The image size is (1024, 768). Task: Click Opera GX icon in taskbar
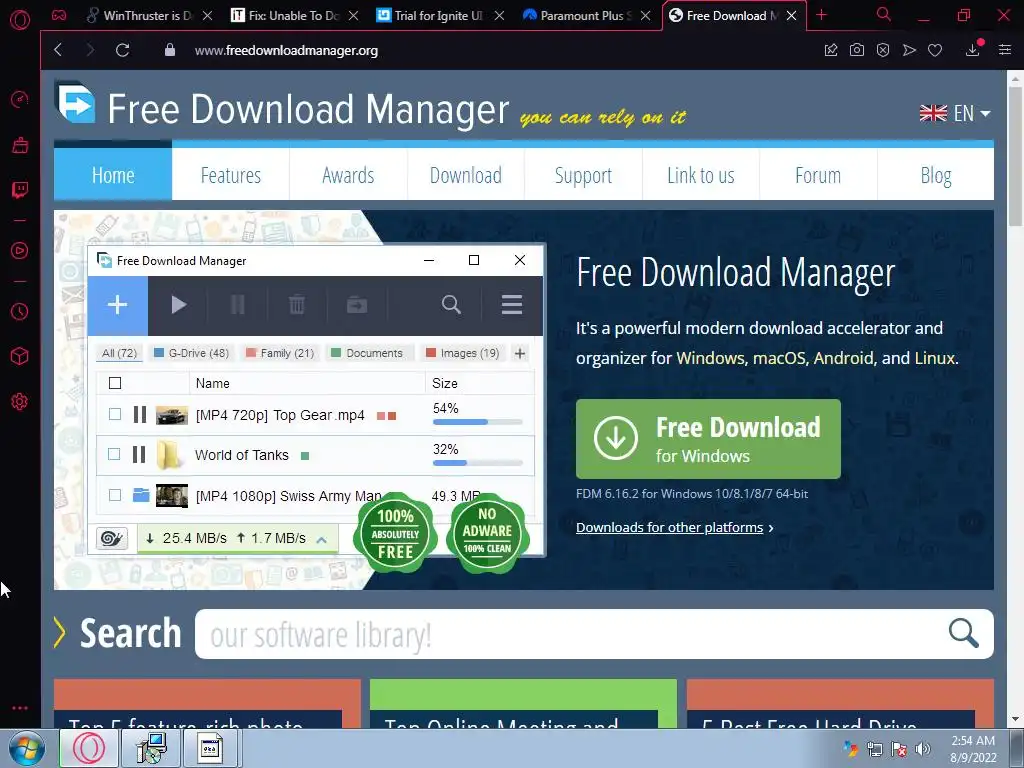(89, 748)
